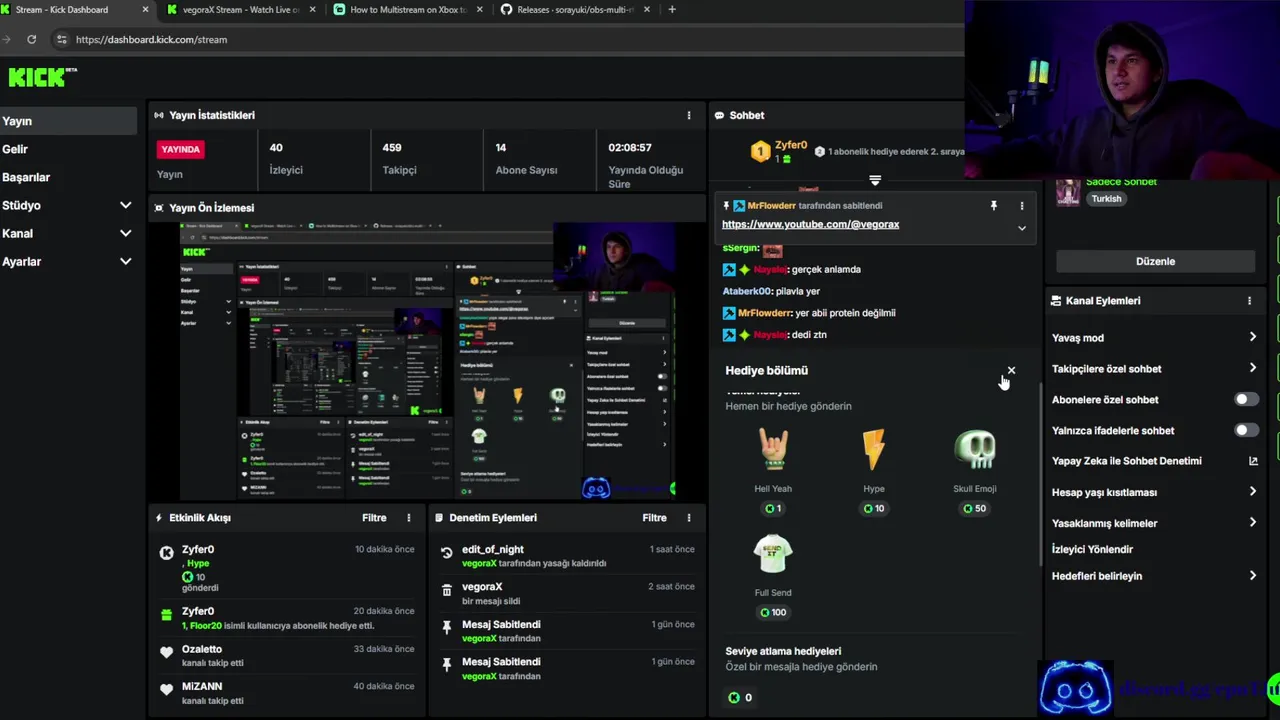
Task: Click site info icon in address bar
Action: (x=61, y=39)
